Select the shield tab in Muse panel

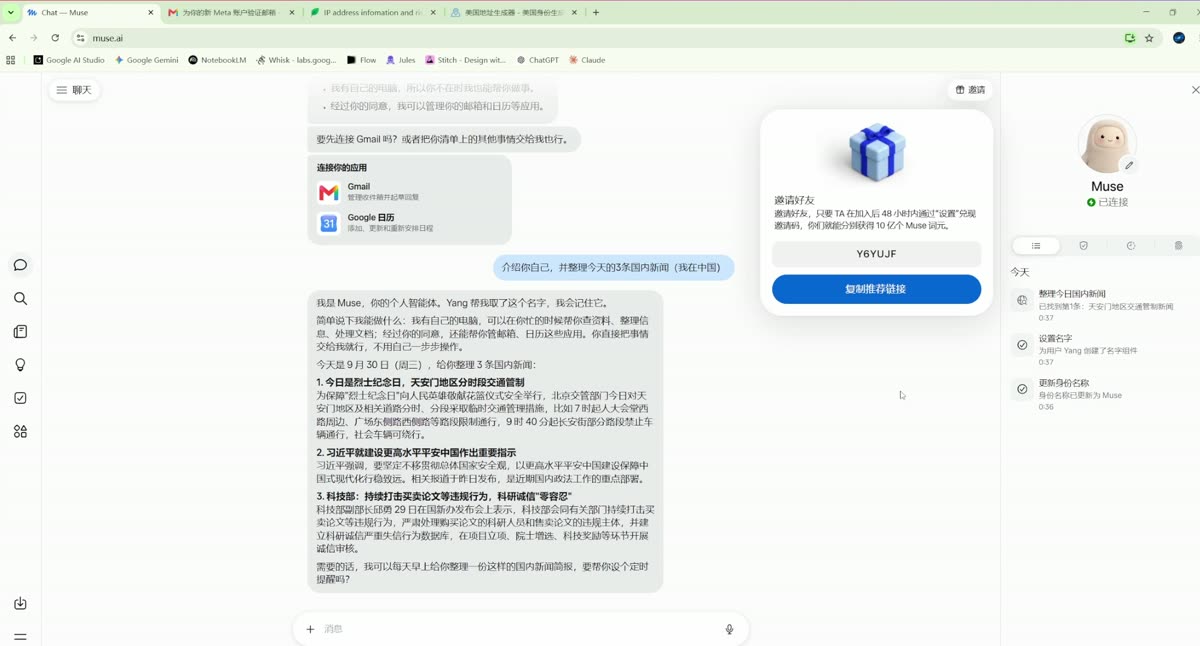pyautogui.click(x=1083, y=245)
